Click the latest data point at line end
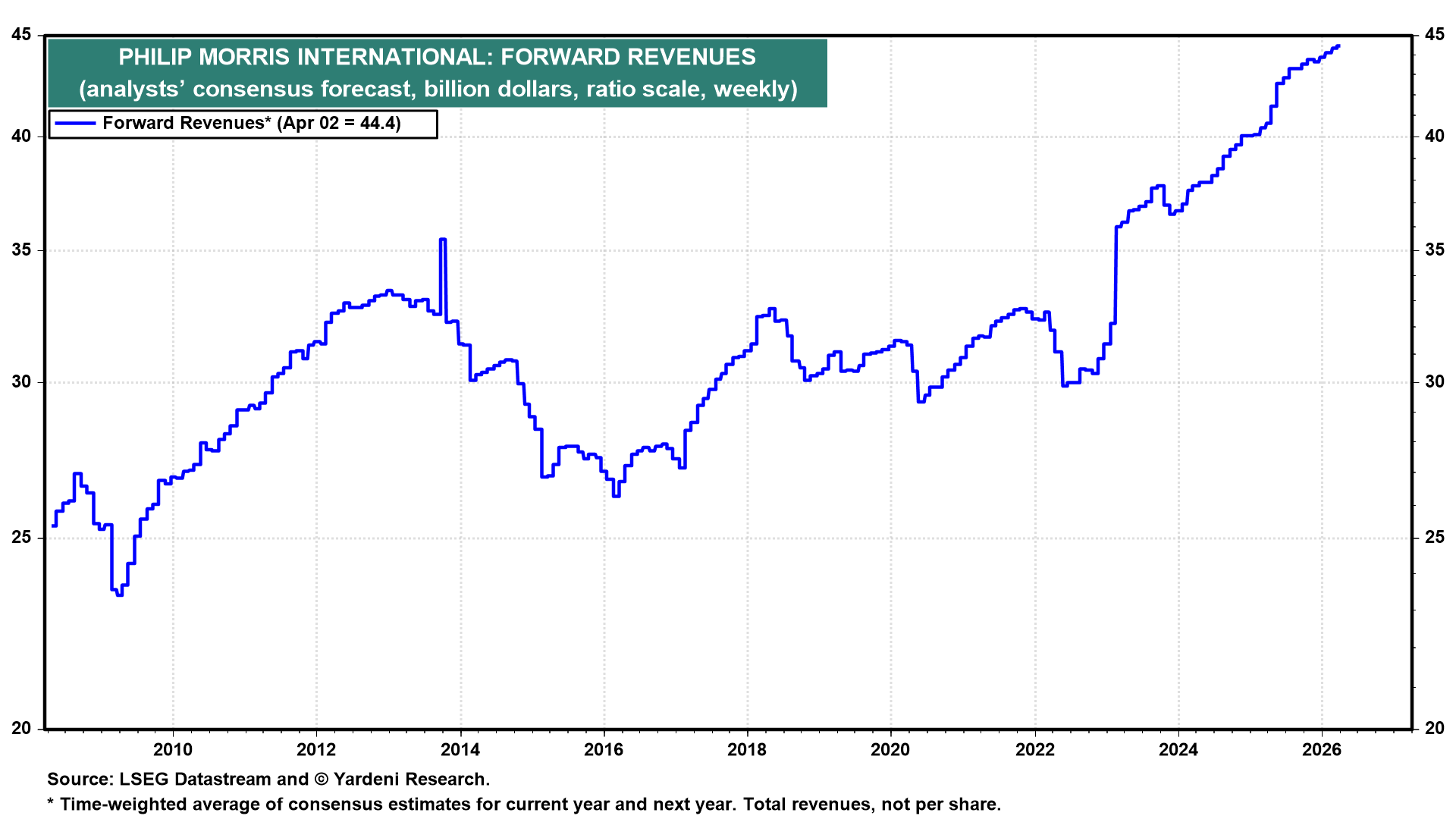 coord(1338,46)
